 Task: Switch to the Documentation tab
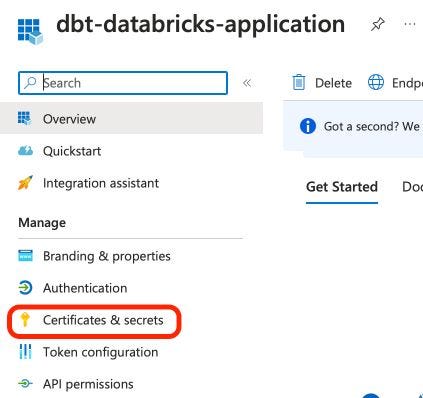click(412, 187)
